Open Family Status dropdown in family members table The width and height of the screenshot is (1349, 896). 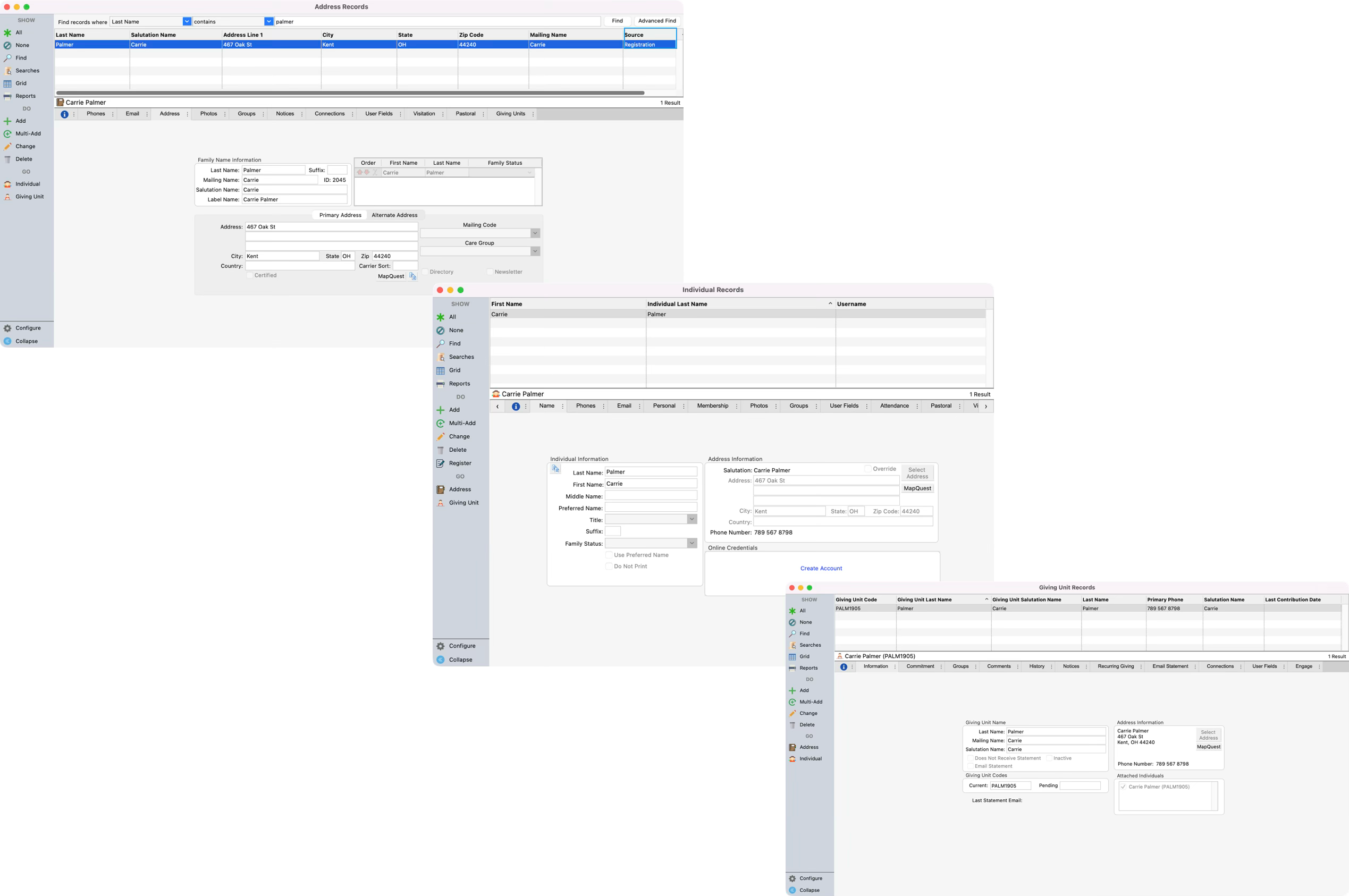[529, 173]
